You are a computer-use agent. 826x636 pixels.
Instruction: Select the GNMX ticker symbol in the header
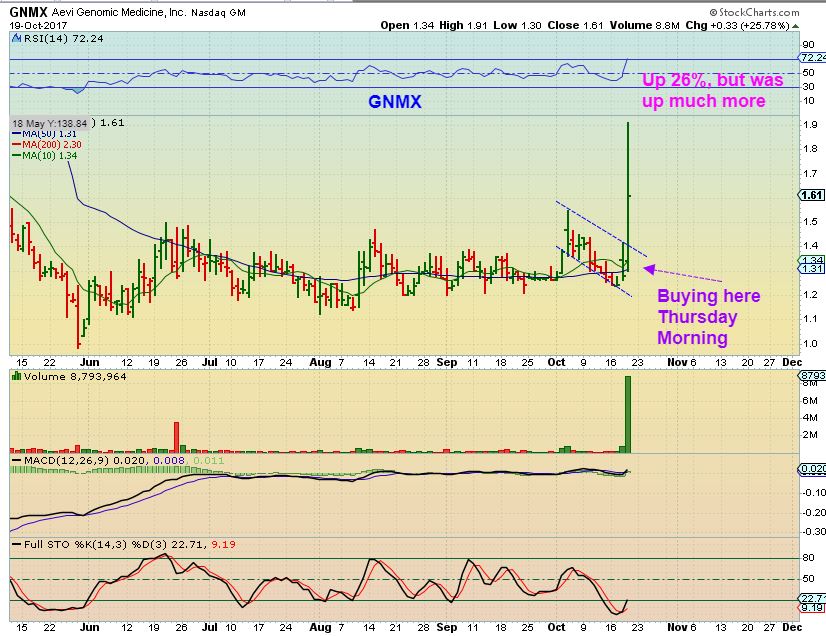point(28,12)
